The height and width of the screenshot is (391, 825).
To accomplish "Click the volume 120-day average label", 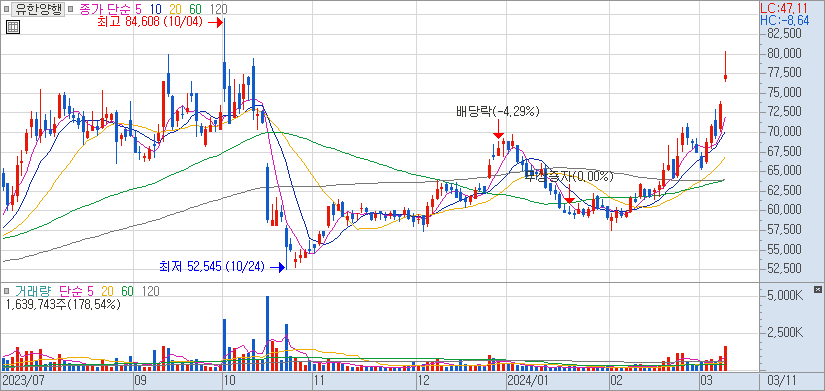I will coord(150,290).
